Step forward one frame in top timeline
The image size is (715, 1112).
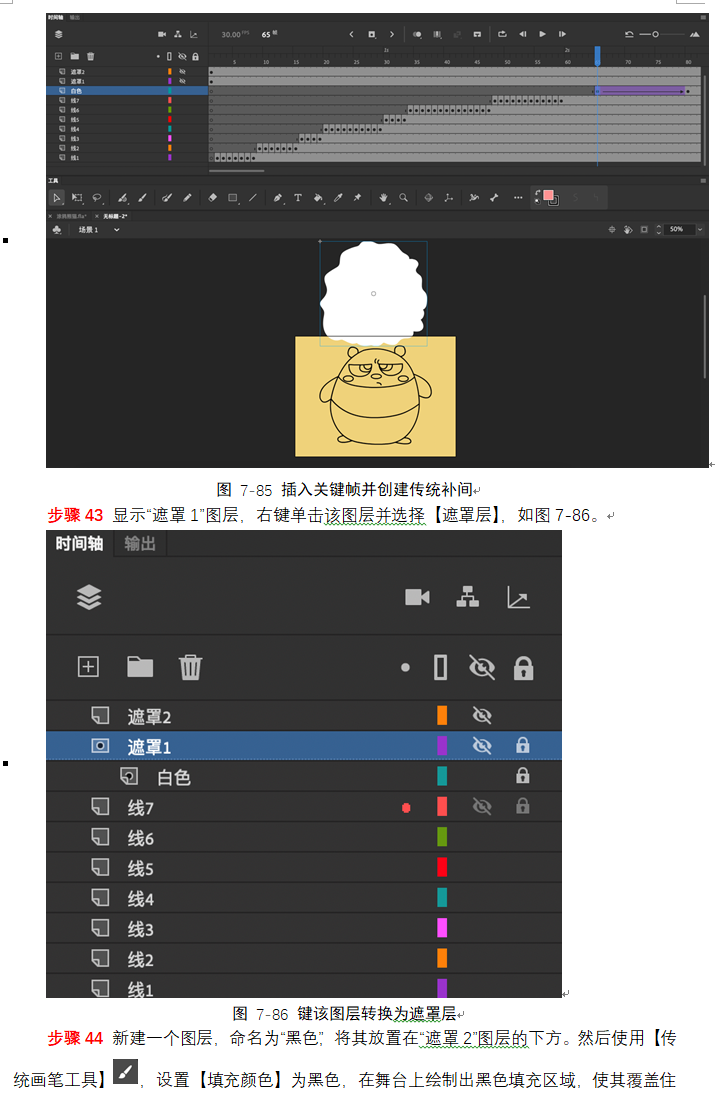point(562,34)
